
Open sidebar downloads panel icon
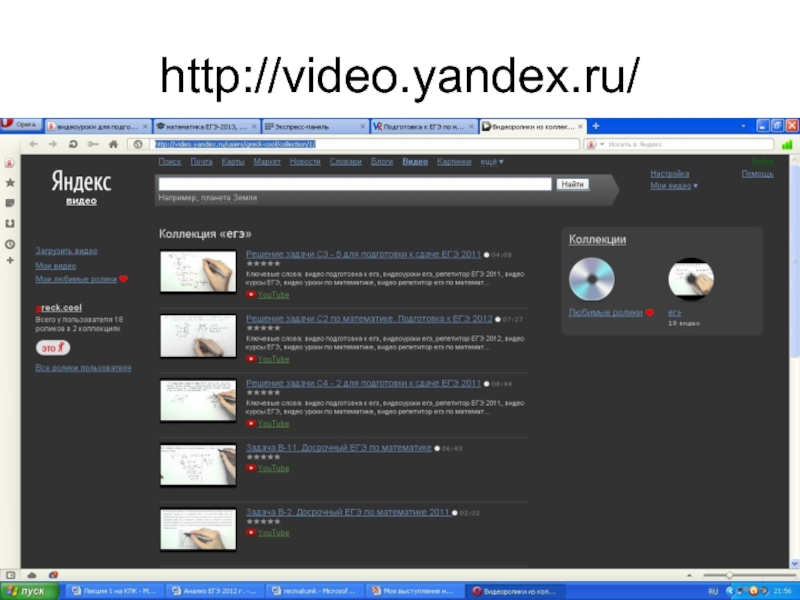point(10,223)
